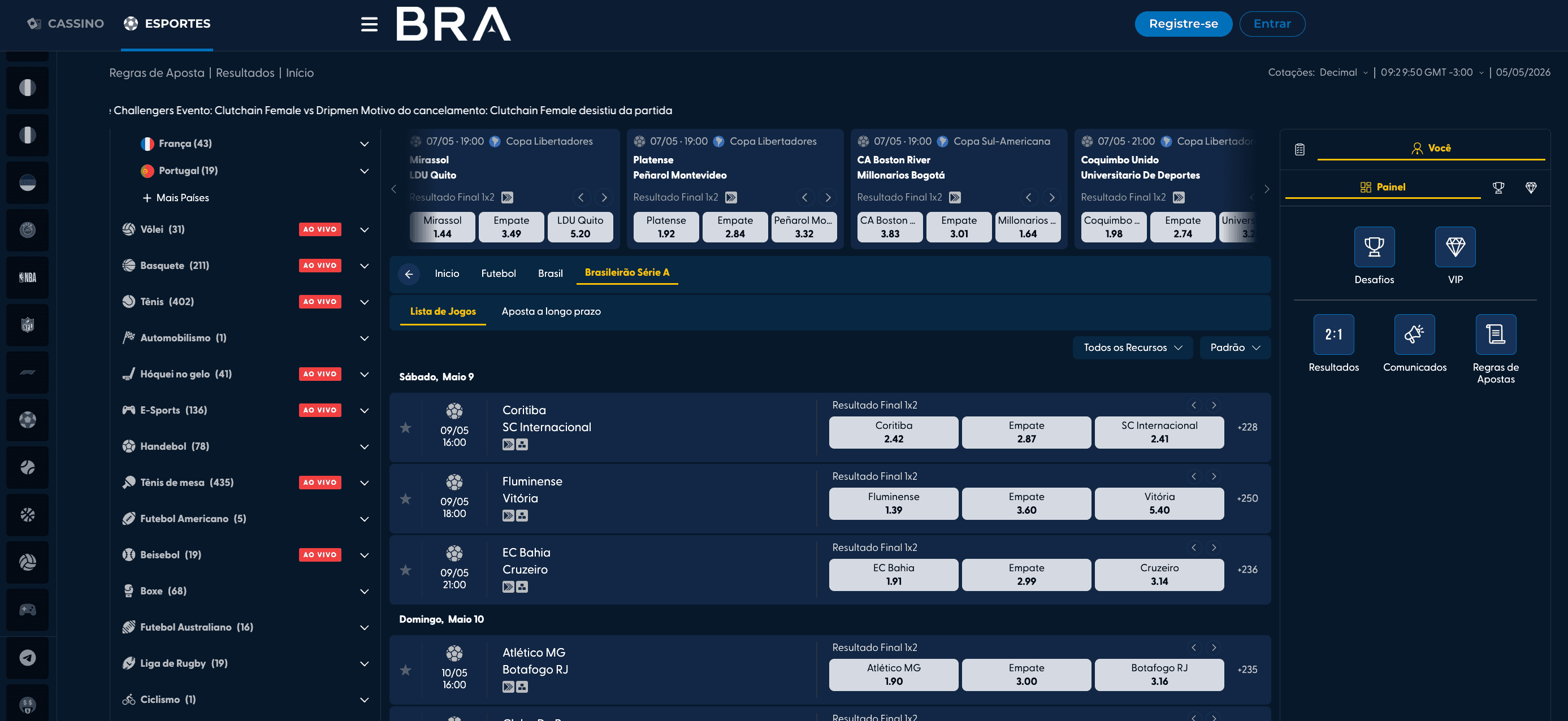Open the Futebol breadcrumb tab
Screen dimensions: 1568x721
499,274
